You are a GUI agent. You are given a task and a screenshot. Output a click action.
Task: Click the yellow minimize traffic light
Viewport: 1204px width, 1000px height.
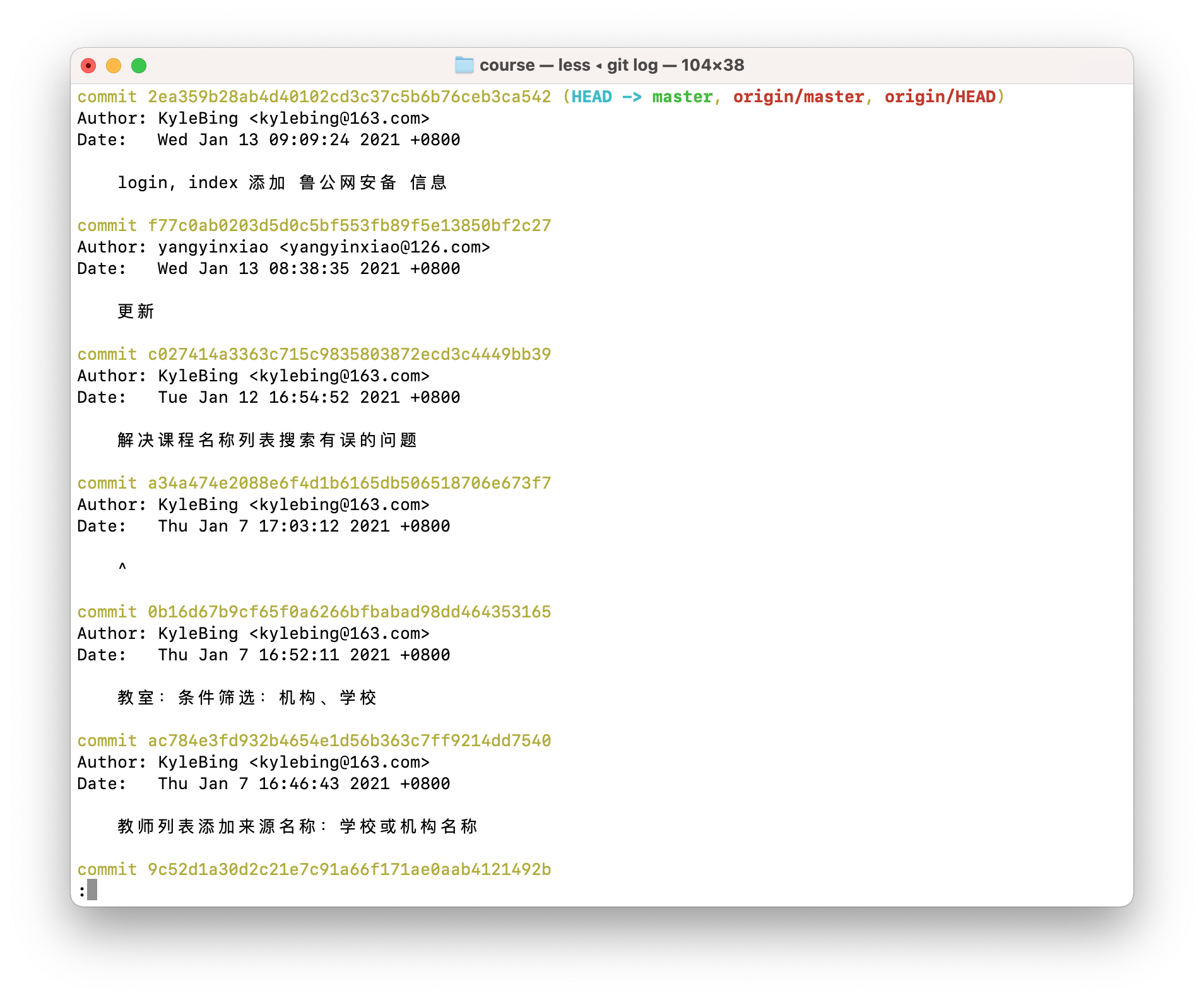click(114, 65)
